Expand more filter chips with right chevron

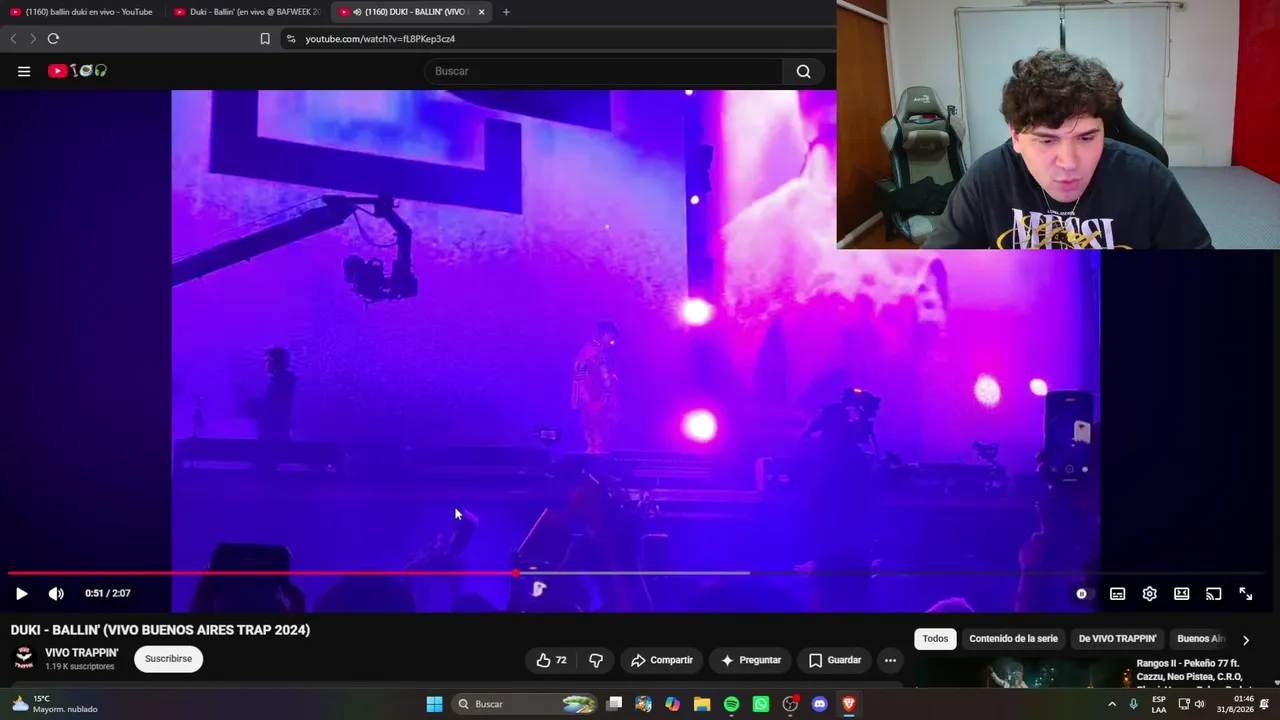(x=1245, y=640)
